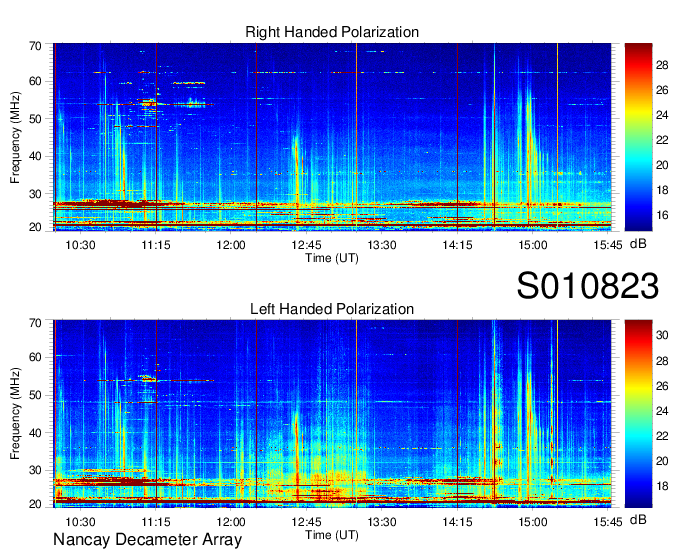This screenshot has height=552, width=680.
Task: Click 'Time (UT)' label under Right Handed plot
Action: click(332, 258)
